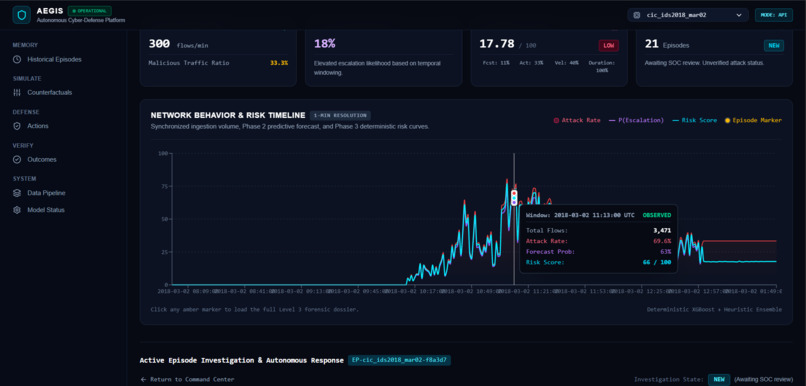Click the Historical Episodes clock icon

point(17,59)
